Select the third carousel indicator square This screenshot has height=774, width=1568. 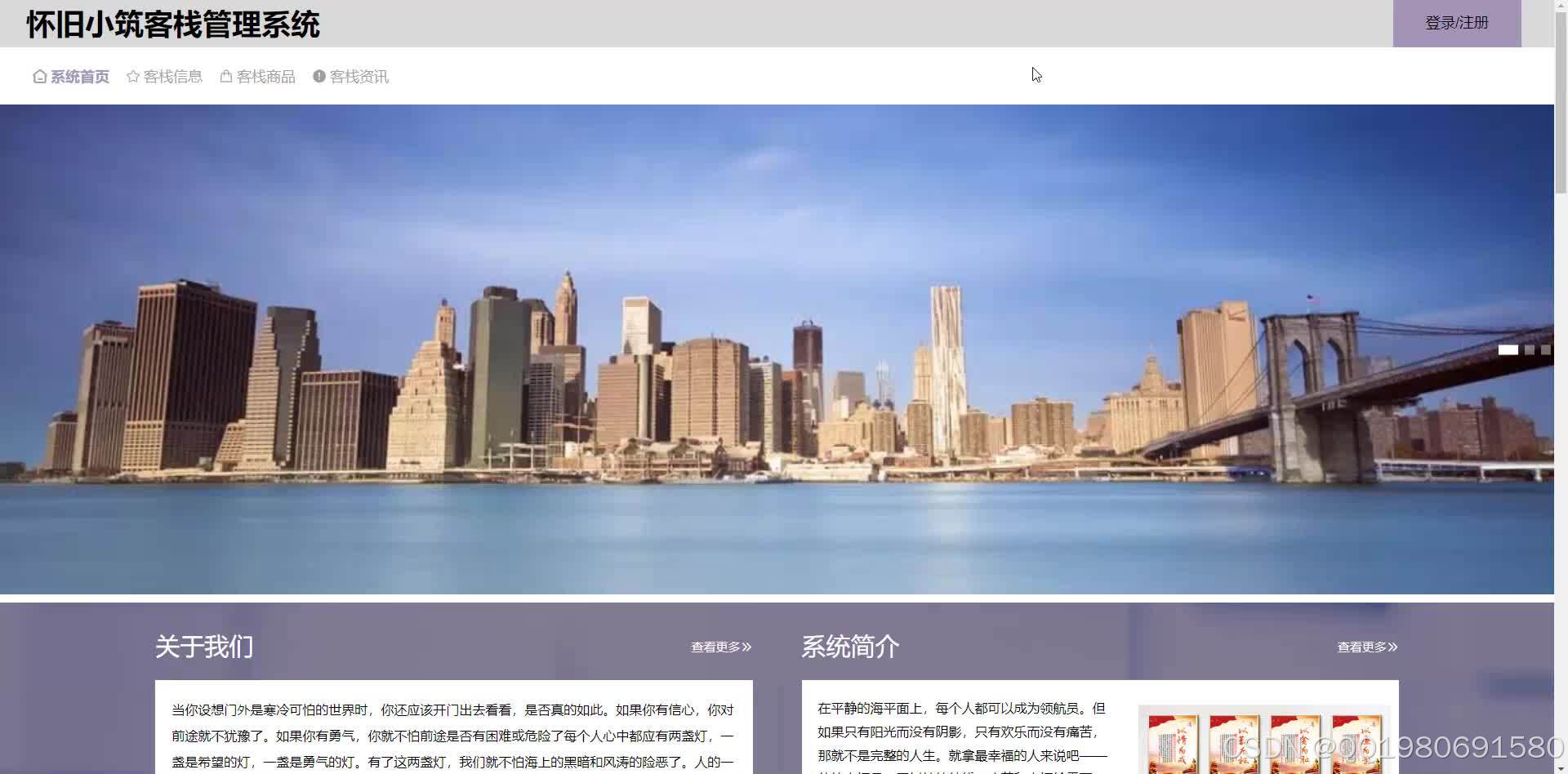click(x=1546, y=349)
